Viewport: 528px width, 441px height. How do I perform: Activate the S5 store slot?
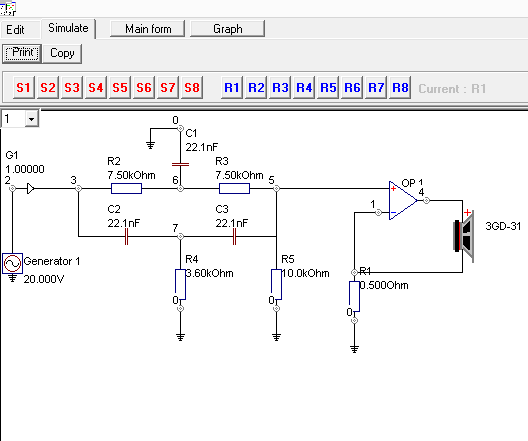(120, 88)
